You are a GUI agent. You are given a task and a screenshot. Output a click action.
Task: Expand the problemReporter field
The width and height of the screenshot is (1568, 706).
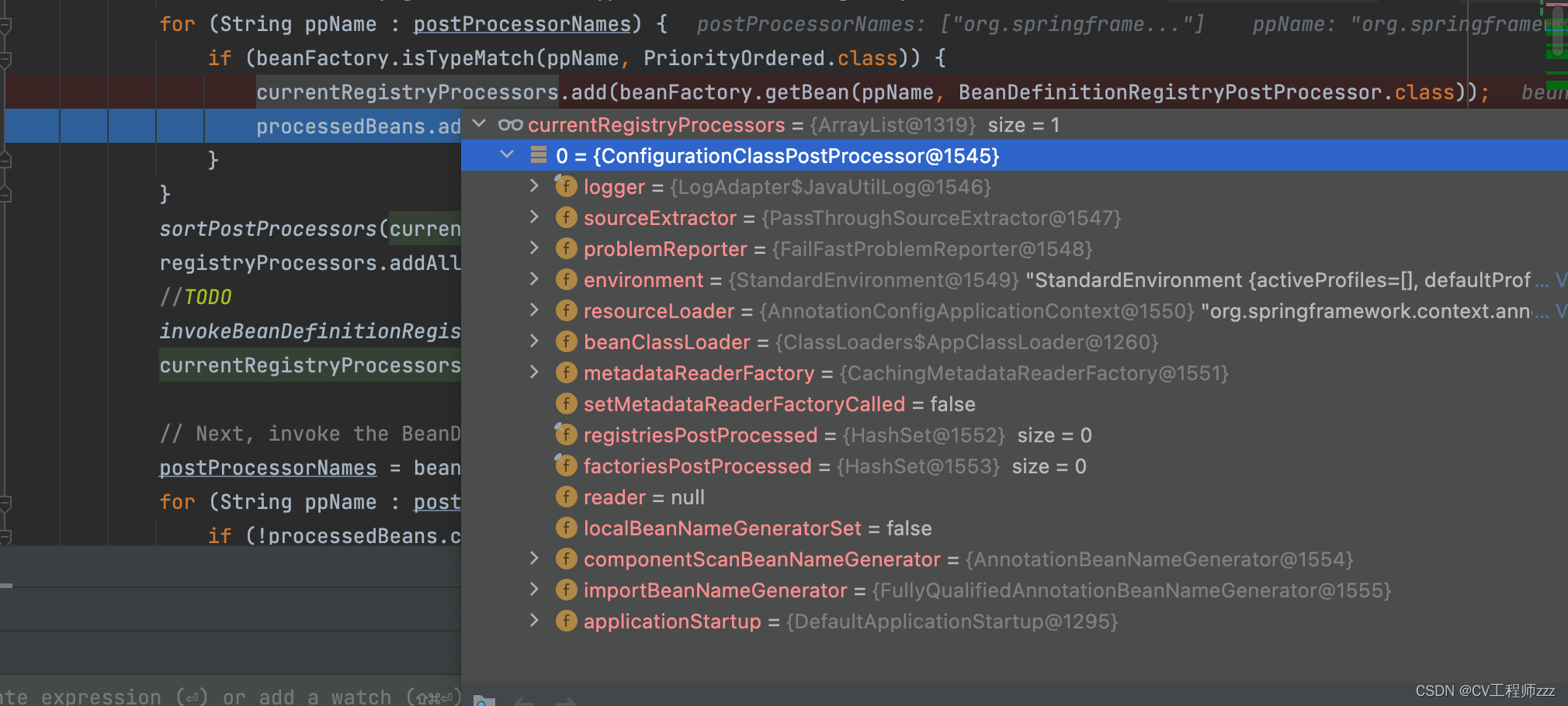pyautogui.click(x=534, y=247)
